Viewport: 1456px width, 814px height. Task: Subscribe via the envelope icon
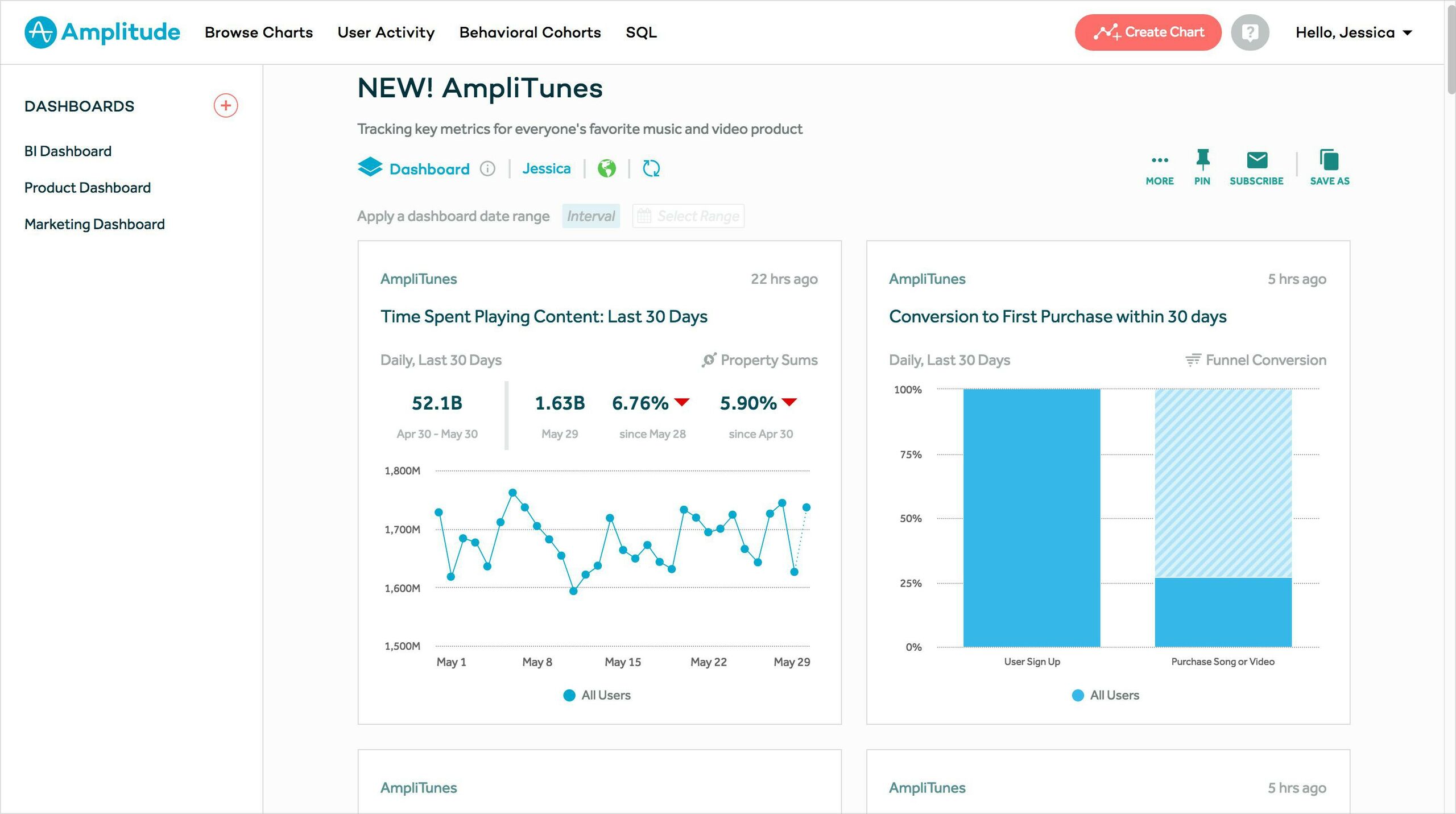click(x=1256, y=160)
